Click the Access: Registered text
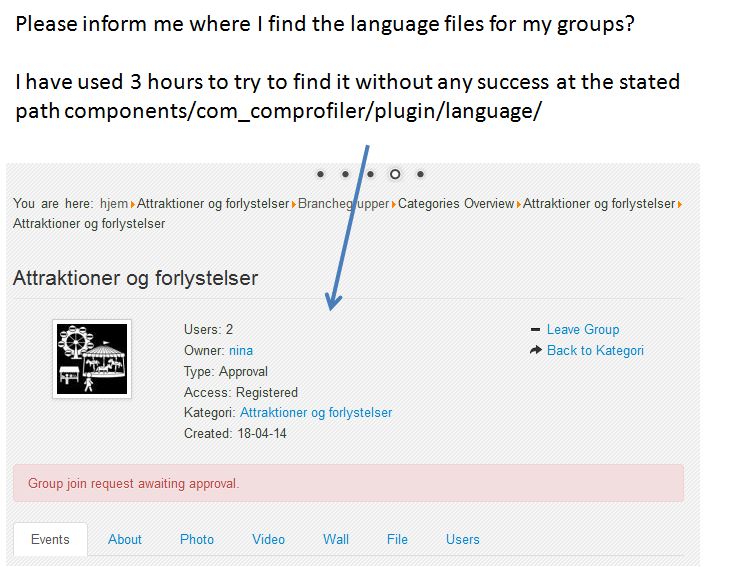 pyautogui.click(x=241, y=392)
